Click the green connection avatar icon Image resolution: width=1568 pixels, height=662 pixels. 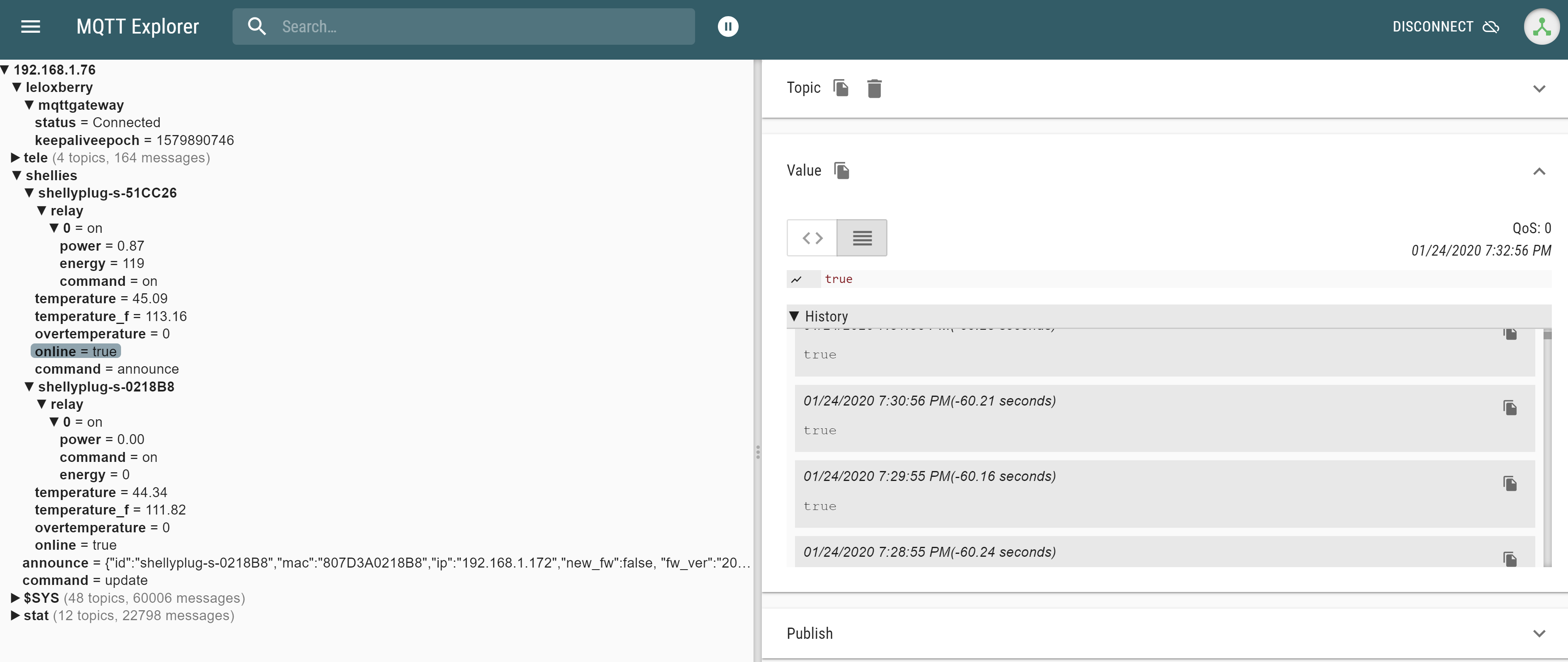coord(1541,27)
